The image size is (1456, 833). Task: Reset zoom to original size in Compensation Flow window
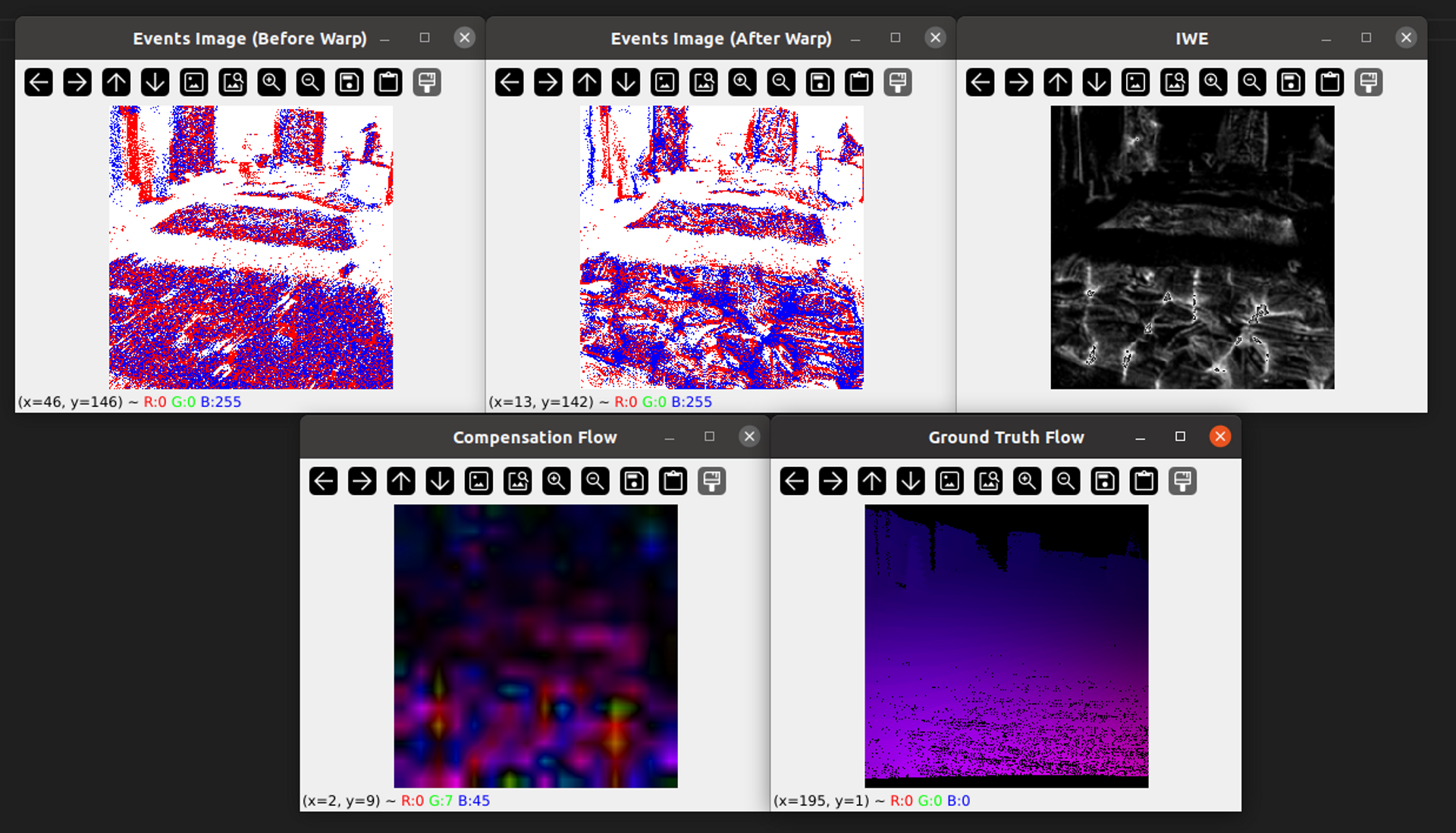click(x=479, y=481)
